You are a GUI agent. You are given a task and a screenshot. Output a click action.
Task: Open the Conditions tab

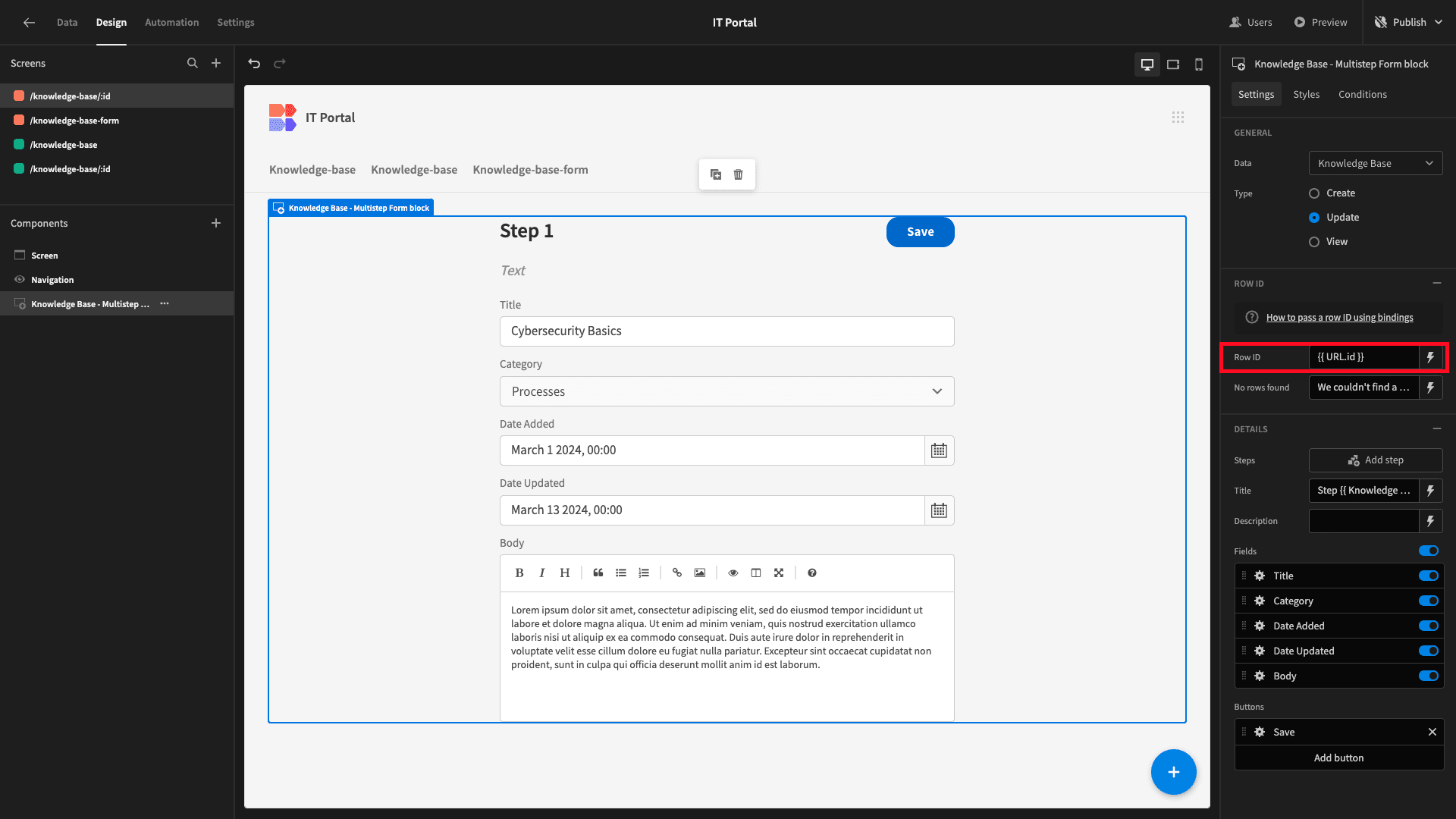click(x=1362, y=95)
